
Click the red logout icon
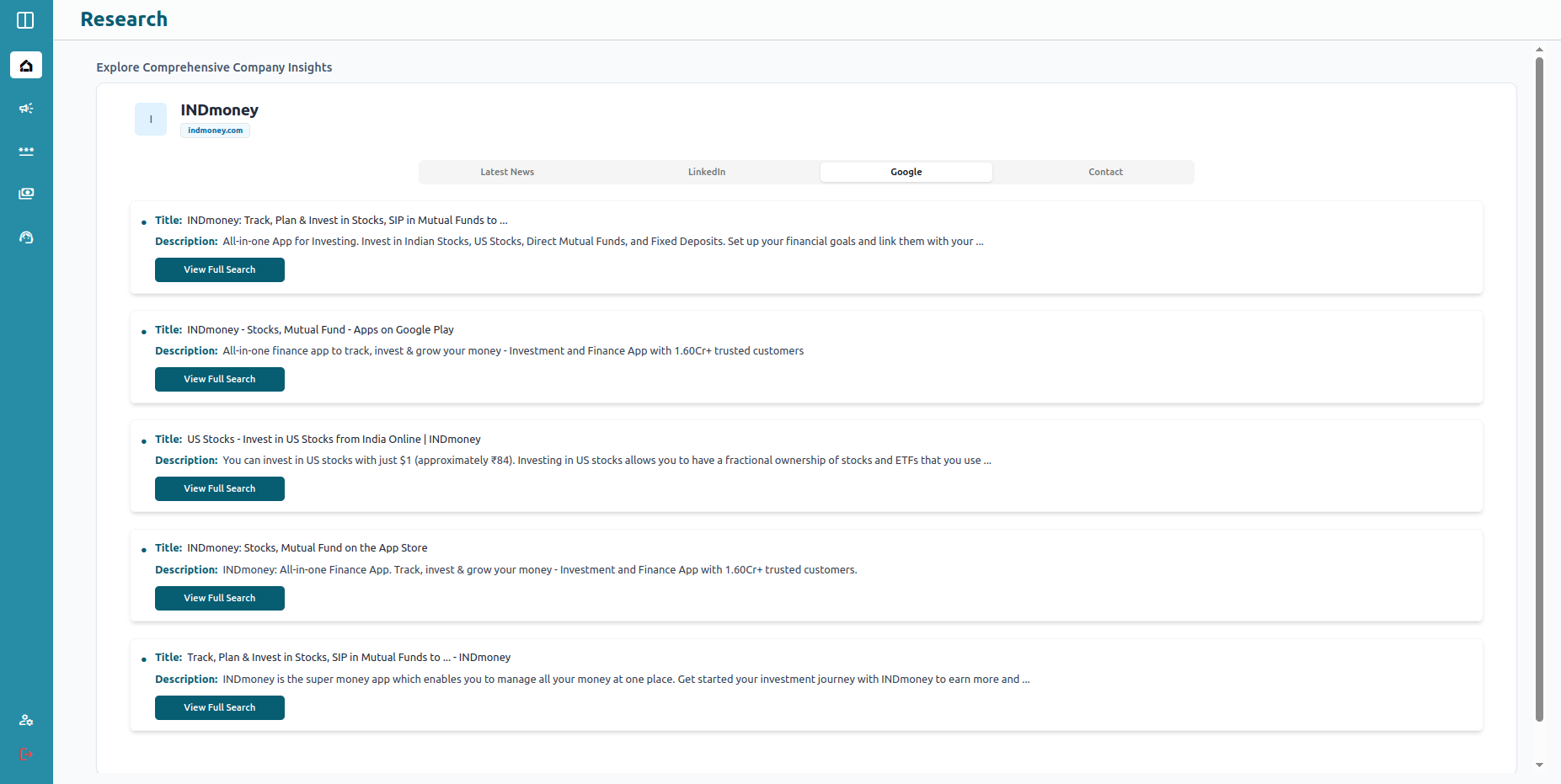[x=26, y=755]
